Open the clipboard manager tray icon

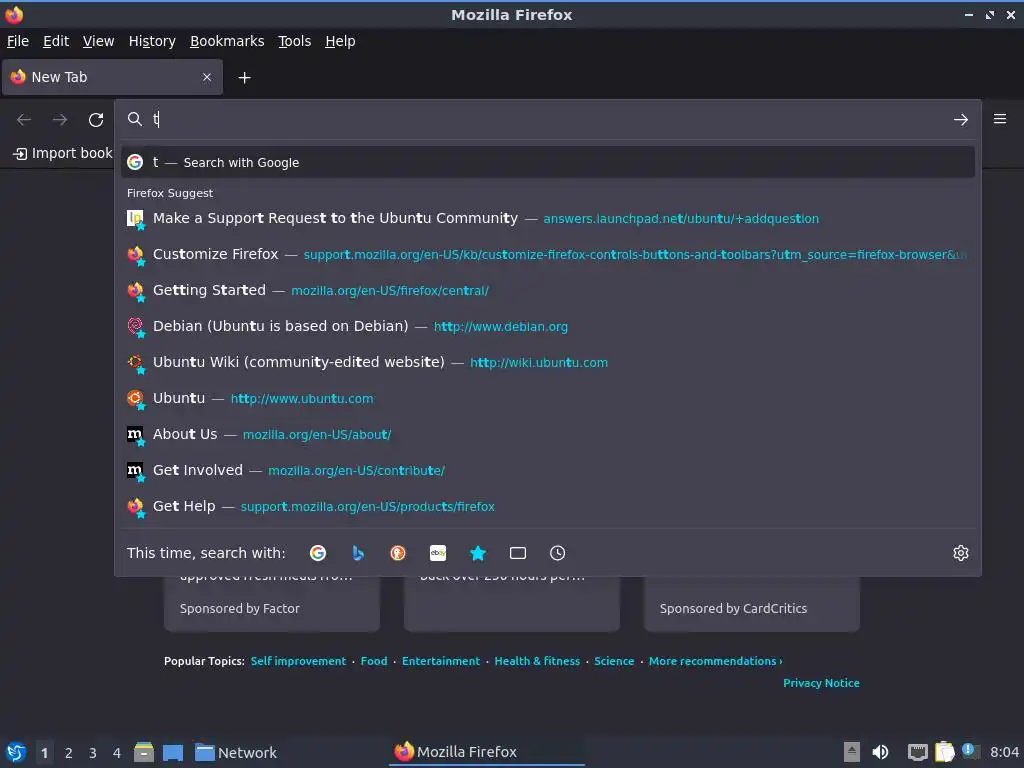click(944, 752)
